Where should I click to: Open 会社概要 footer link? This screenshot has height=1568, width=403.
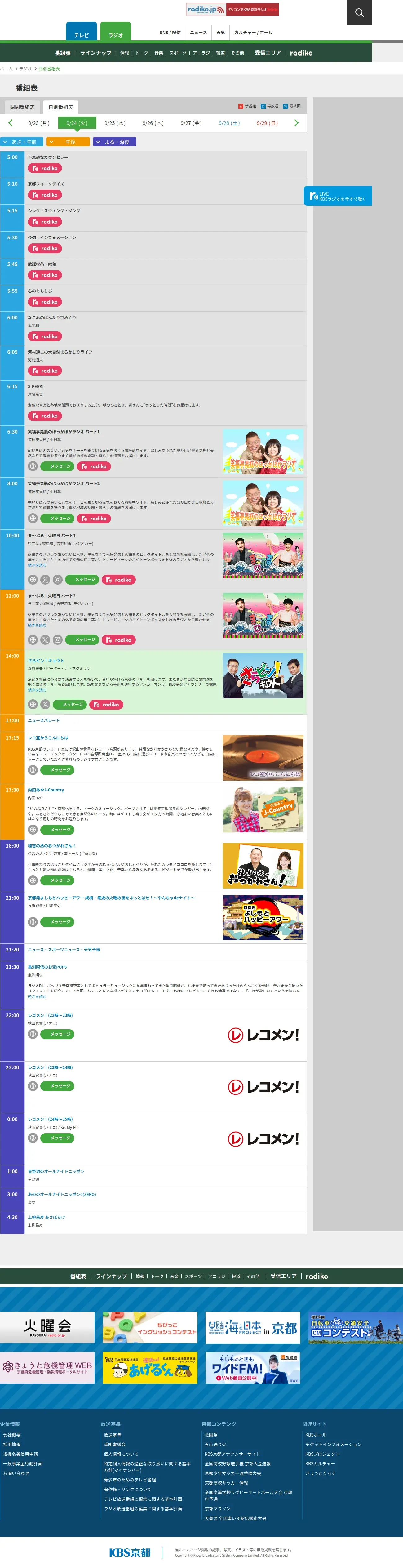[x=11, y=1435]
